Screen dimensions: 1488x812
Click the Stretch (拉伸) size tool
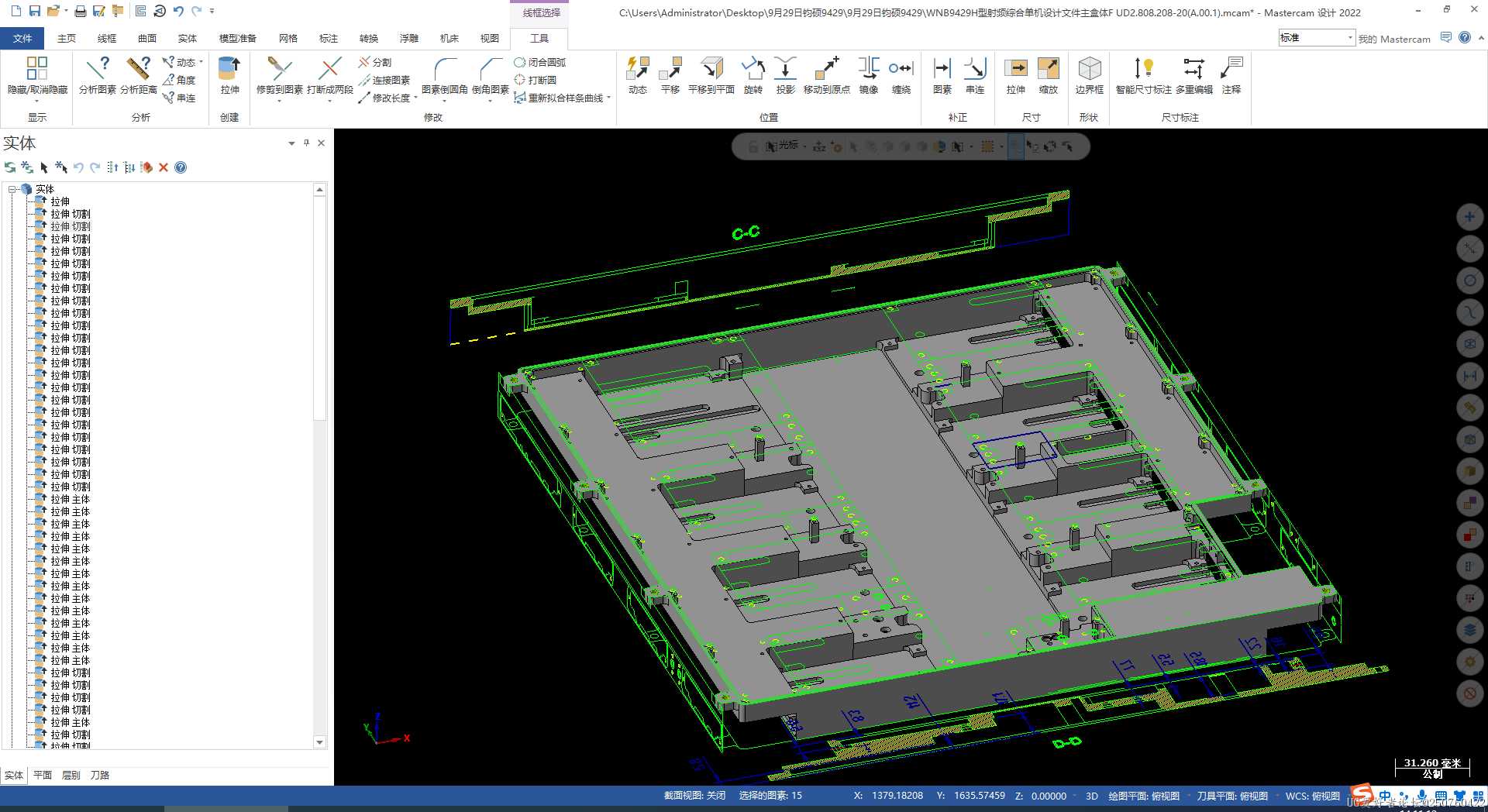coord(1016,75)
